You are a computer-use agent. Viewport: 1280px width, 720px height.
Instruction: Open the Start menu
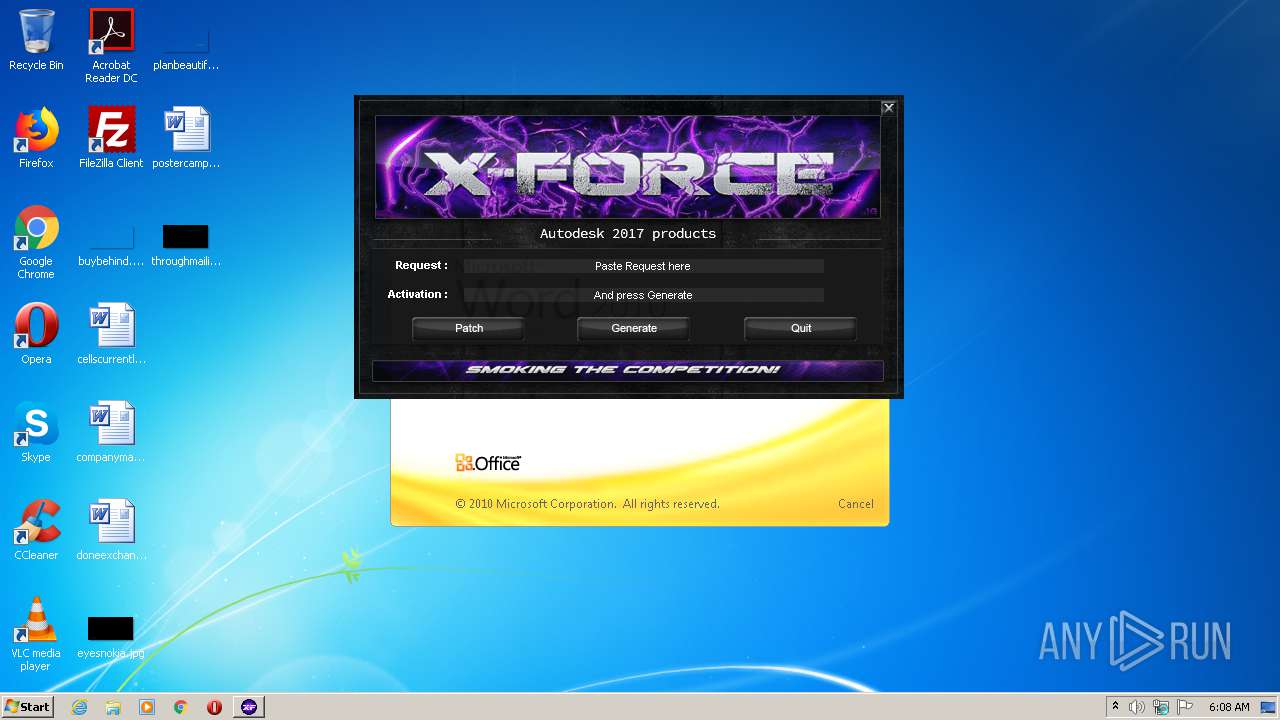(x=27, y=707)
